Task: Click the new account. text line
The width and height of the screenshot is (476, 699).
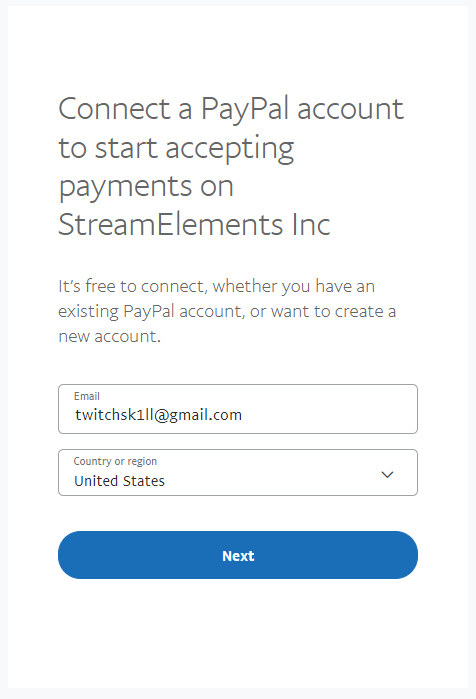Action: pos(110,336)
